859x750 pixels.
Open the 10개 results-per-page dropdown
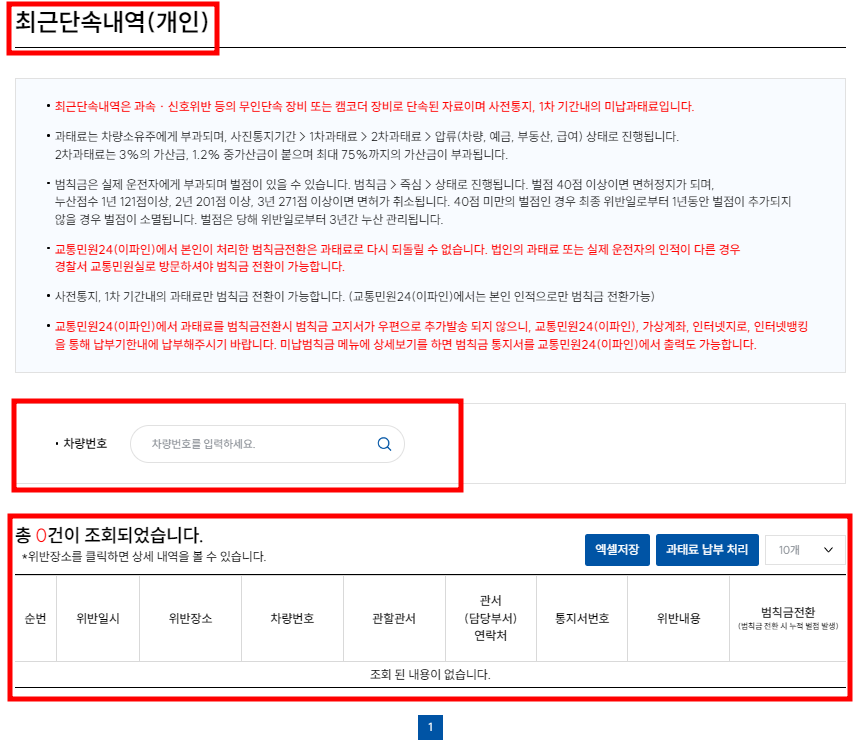(805, 549)
